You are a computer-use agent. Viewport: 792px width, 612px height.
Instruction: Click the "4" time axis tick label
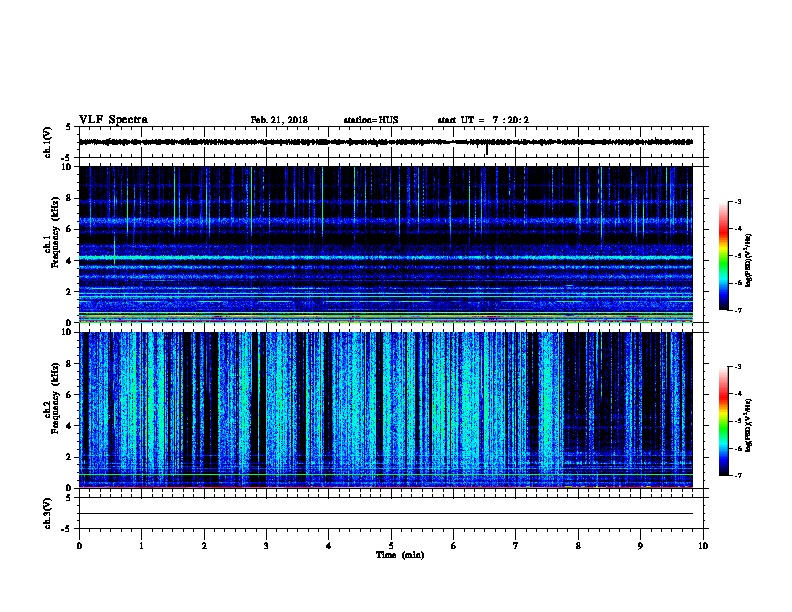point(329,546)
